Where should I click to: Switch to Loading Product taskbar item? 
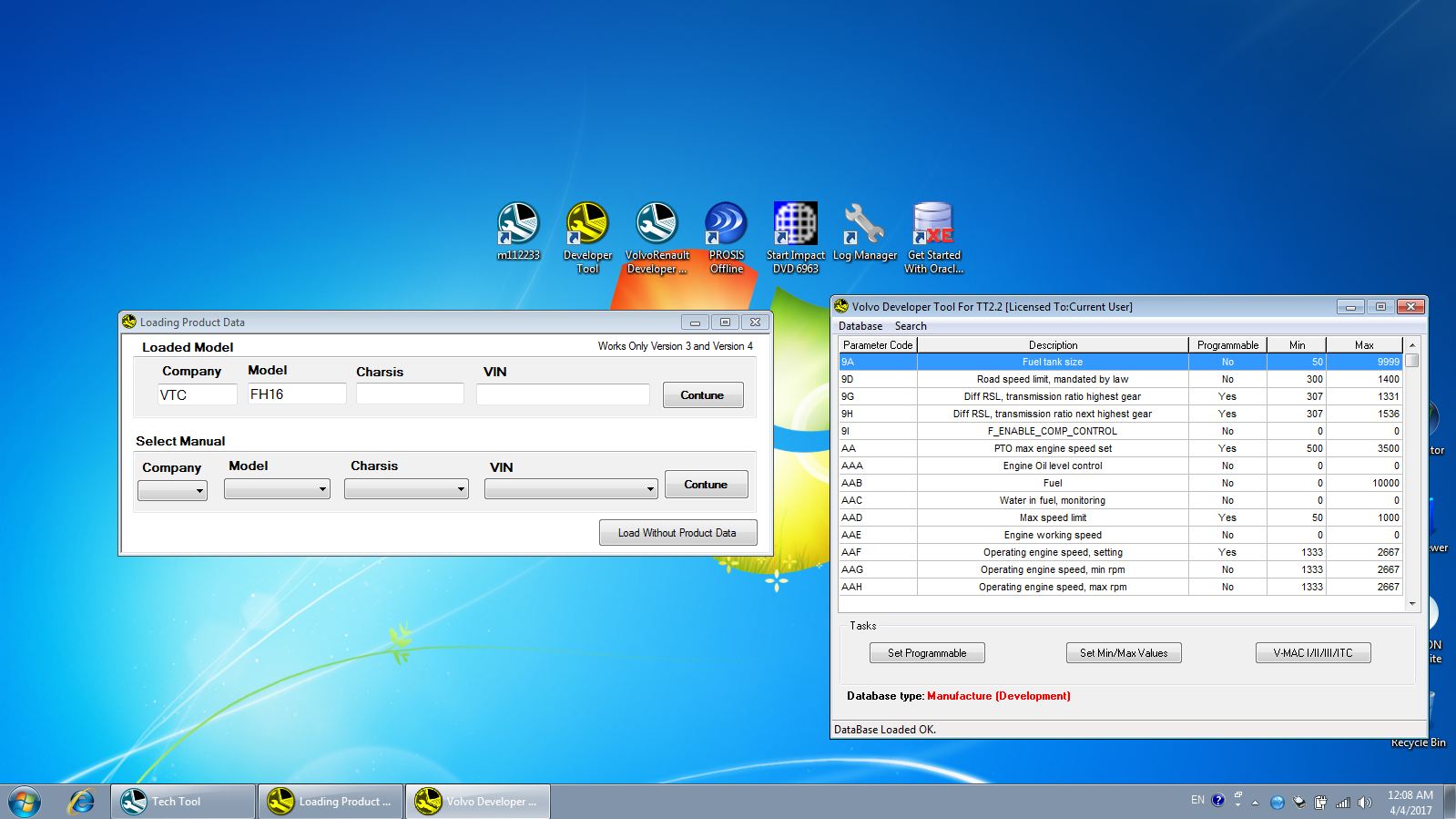[331, 802]
